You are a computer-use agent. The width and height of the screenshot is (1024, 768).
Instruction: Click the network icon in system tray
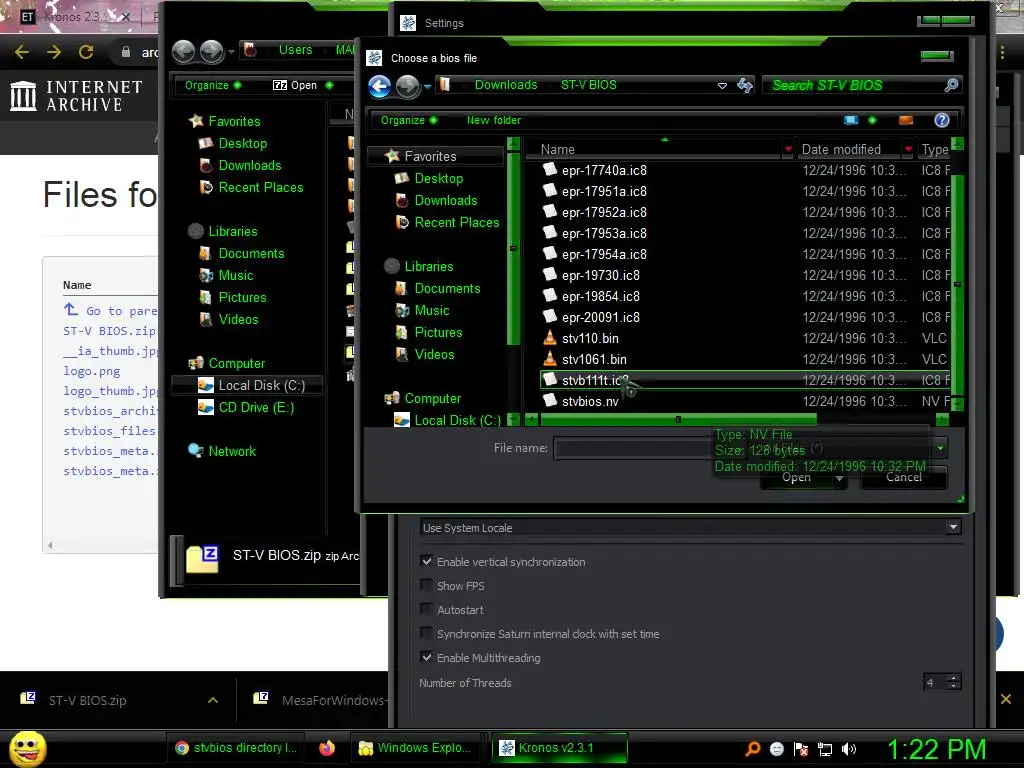coord(825,749)
